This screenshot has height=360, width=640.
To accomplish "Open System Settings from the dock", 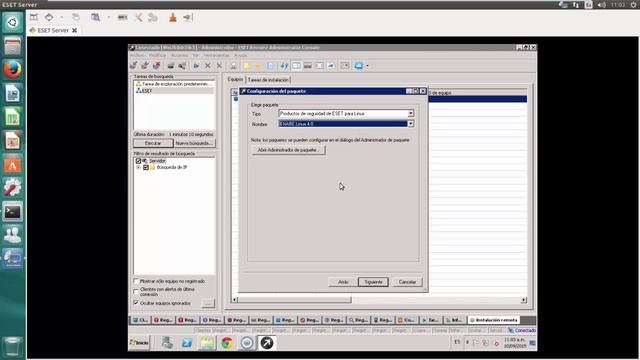I will tap(12, 188).
